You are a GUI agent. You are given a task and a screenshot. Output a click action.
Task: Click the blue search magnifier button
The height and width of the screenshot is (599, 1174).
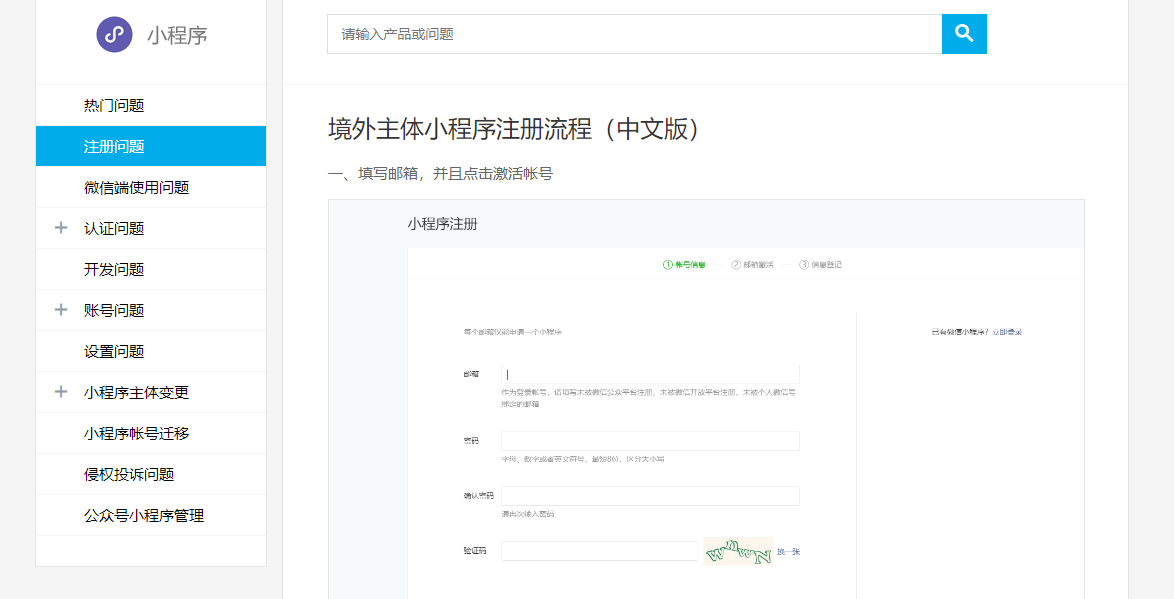coord(964,34)
